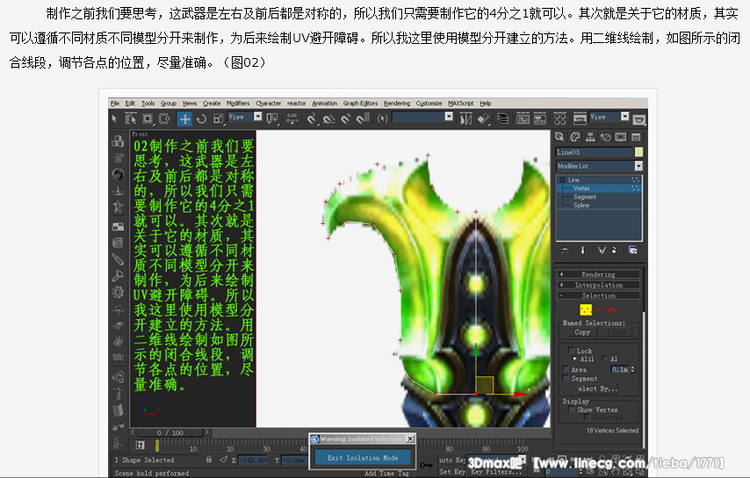Image resolution: width=750 pixels, height=478 pixels.
Task: Toggle the Angle Snap icon
Action: click(x=328, y=118)
